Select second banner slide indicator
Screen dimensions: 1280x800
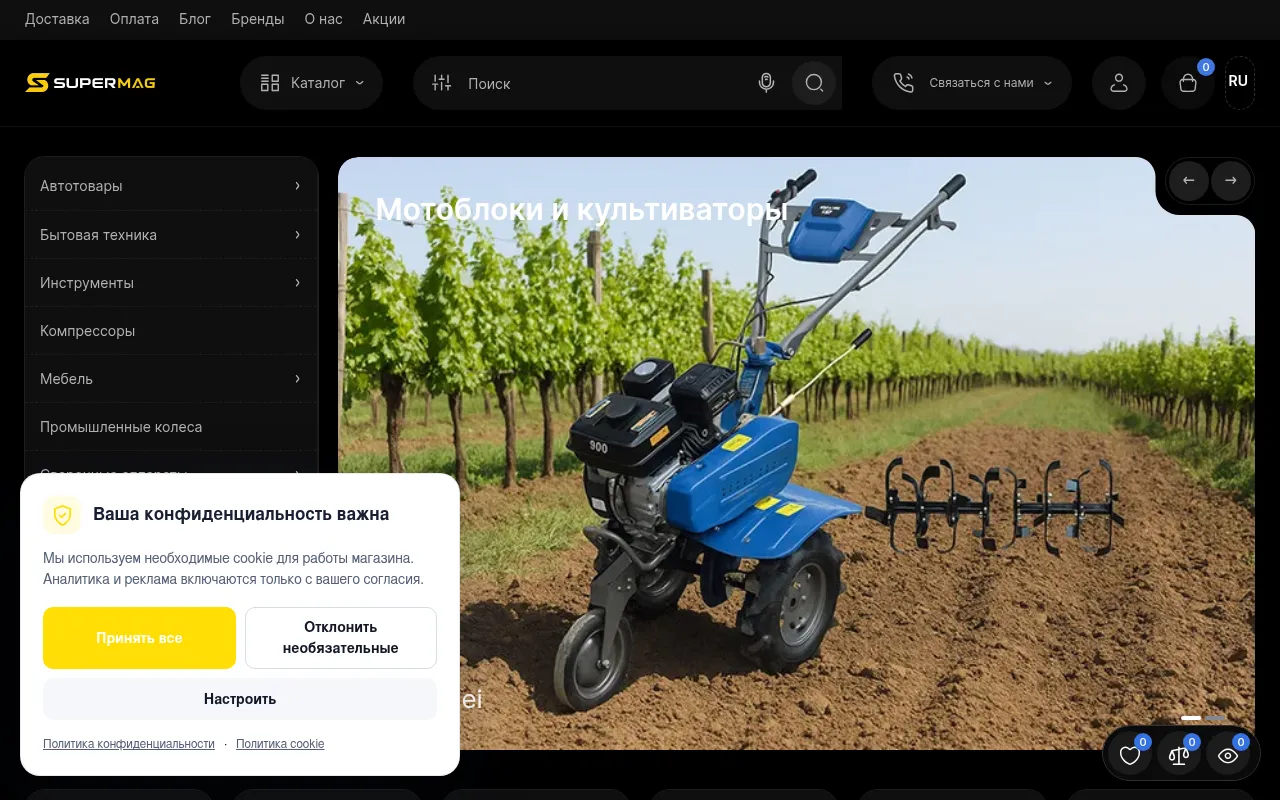[x=1214, y=718]
